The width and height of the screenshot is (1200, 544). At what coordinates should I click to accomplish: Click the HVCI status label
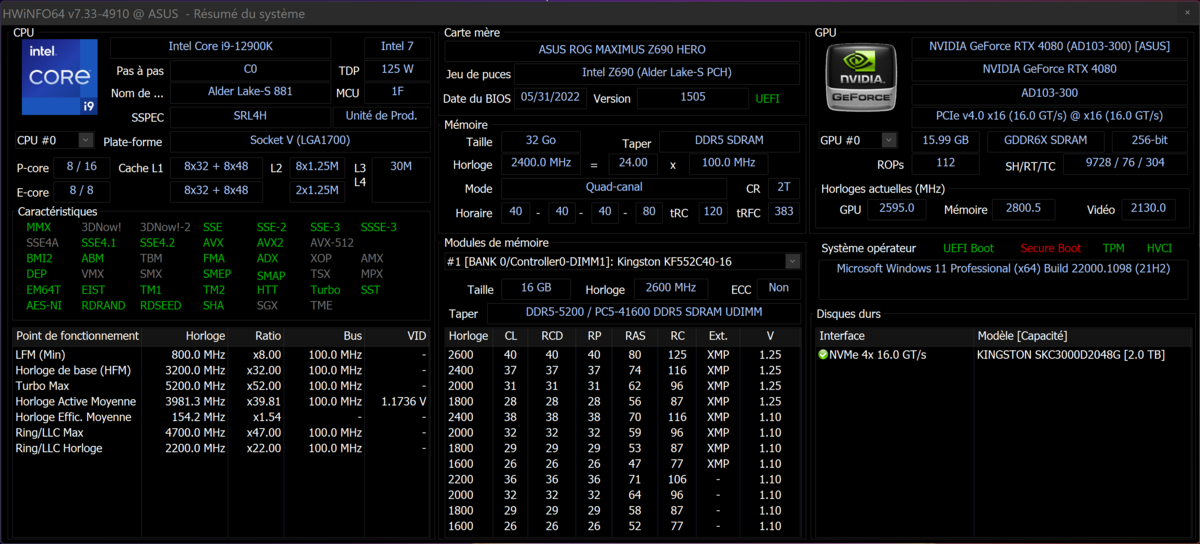coord(1159,248)
